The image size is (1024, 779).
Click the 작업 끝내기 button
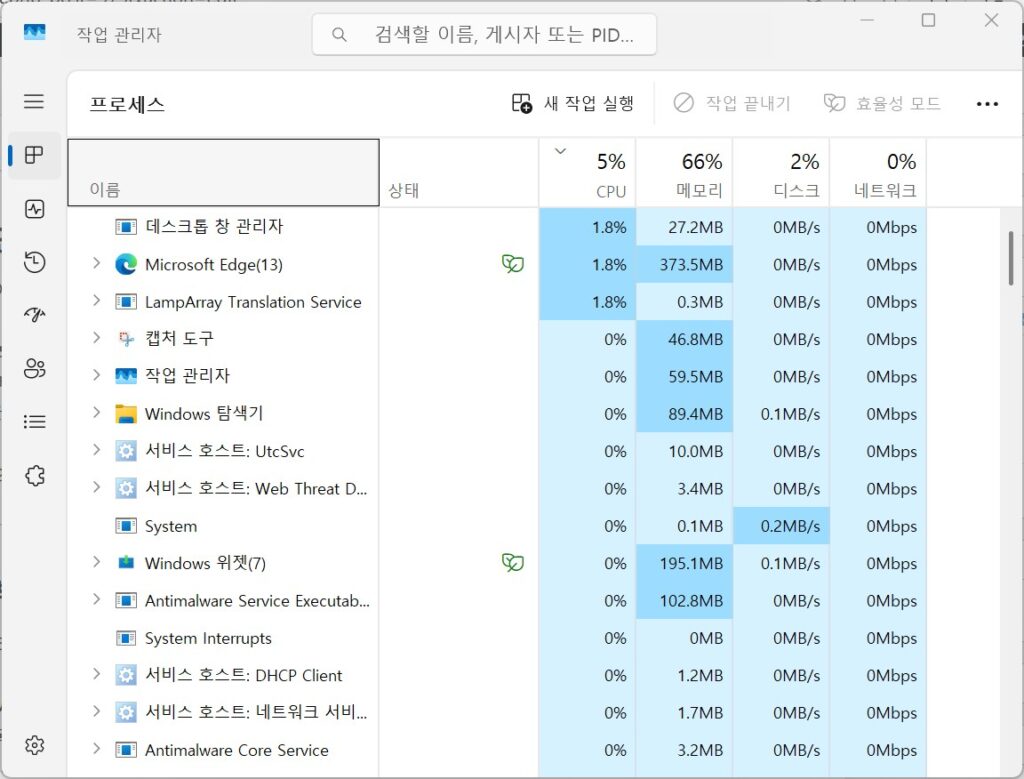[x=731, y=103]
